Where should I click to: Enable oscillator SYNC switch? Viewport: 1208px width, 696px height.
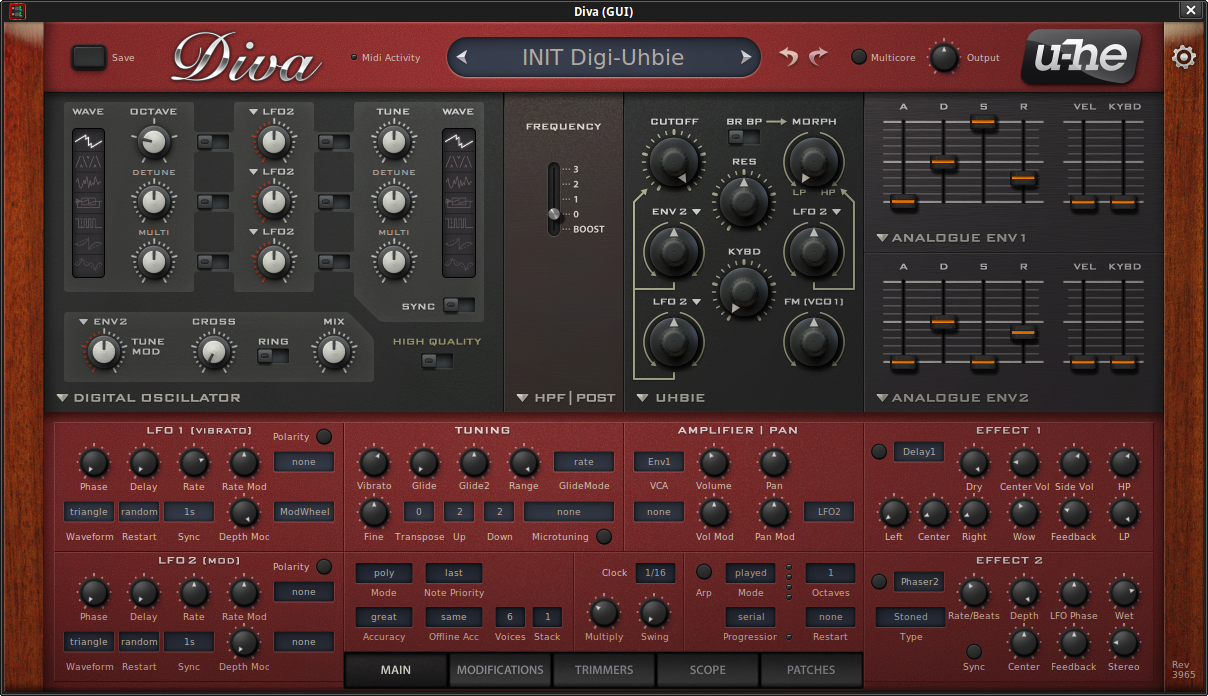tap(459, 305)
